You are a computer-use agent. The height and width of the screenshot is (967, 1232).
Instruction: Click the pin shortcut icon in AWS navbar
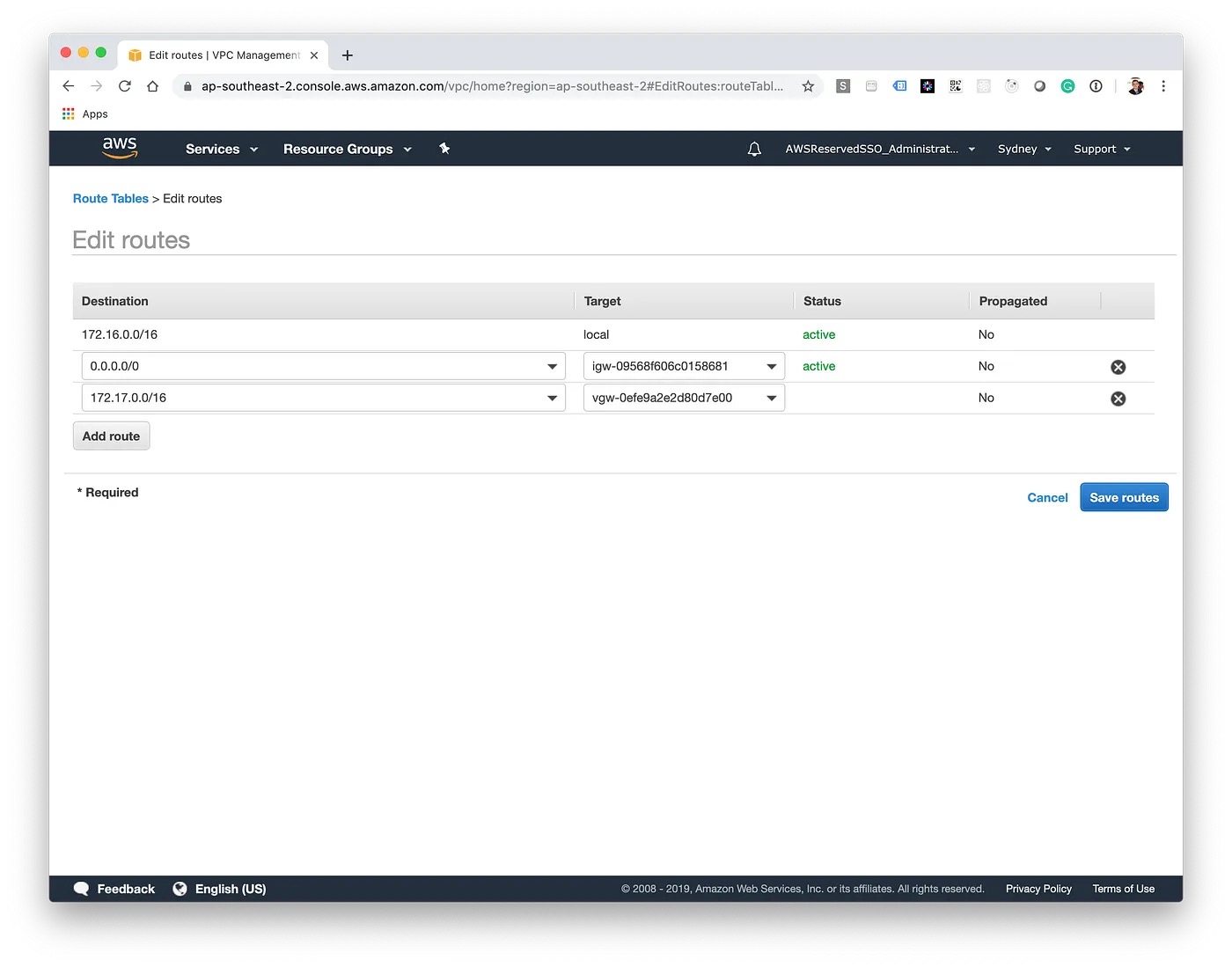[444, 148]
